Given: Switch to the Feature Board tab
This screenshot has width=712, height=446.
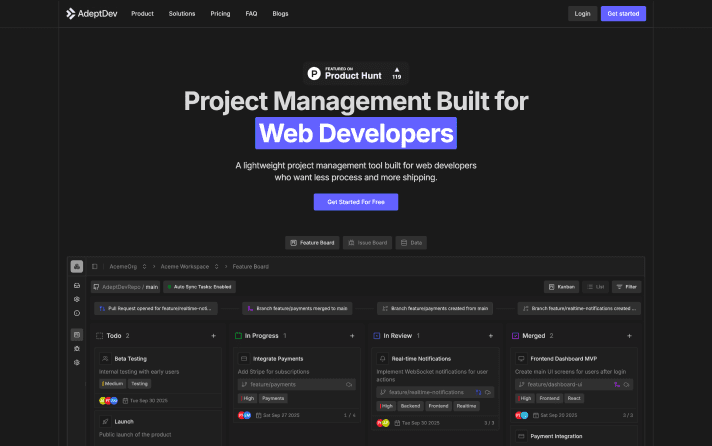Looking at the screenshot, I should 312,243.
